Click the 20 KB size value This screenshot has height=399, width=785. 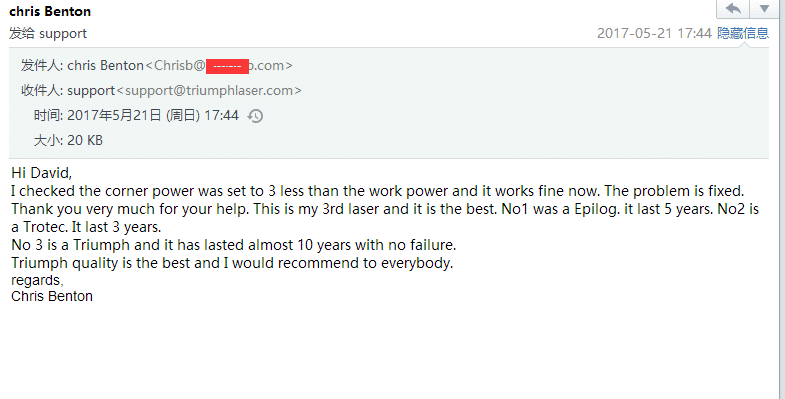pyautogui.click(x=85, y=140)
